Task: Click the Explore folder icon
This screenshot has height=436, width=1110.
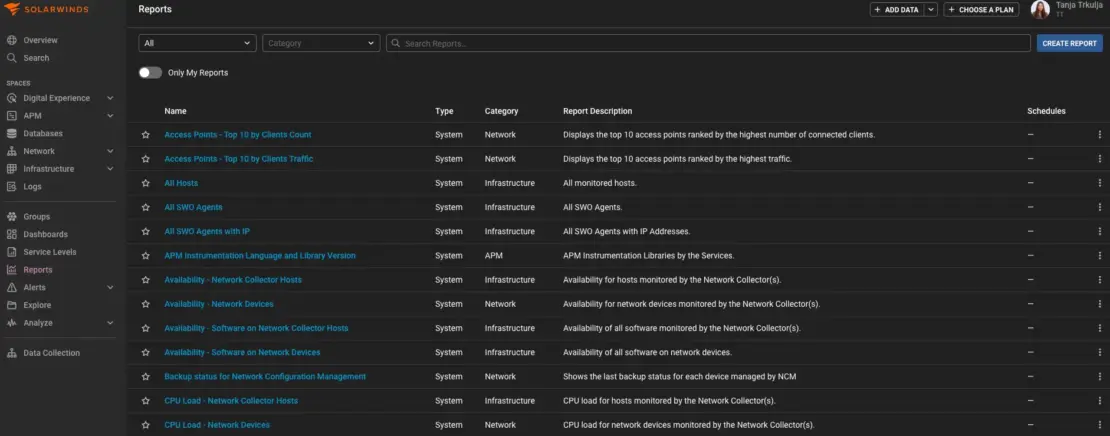Action: click(11, 305)
